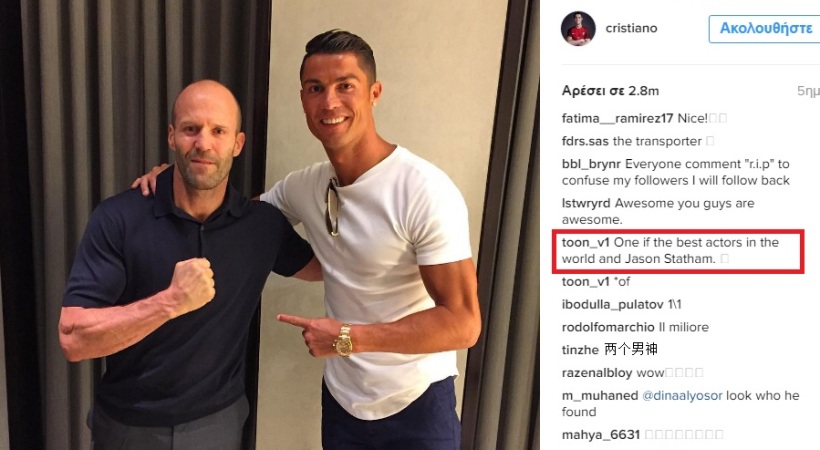Click the blue Ακολουθήστε follow button

tap(765, 28)
